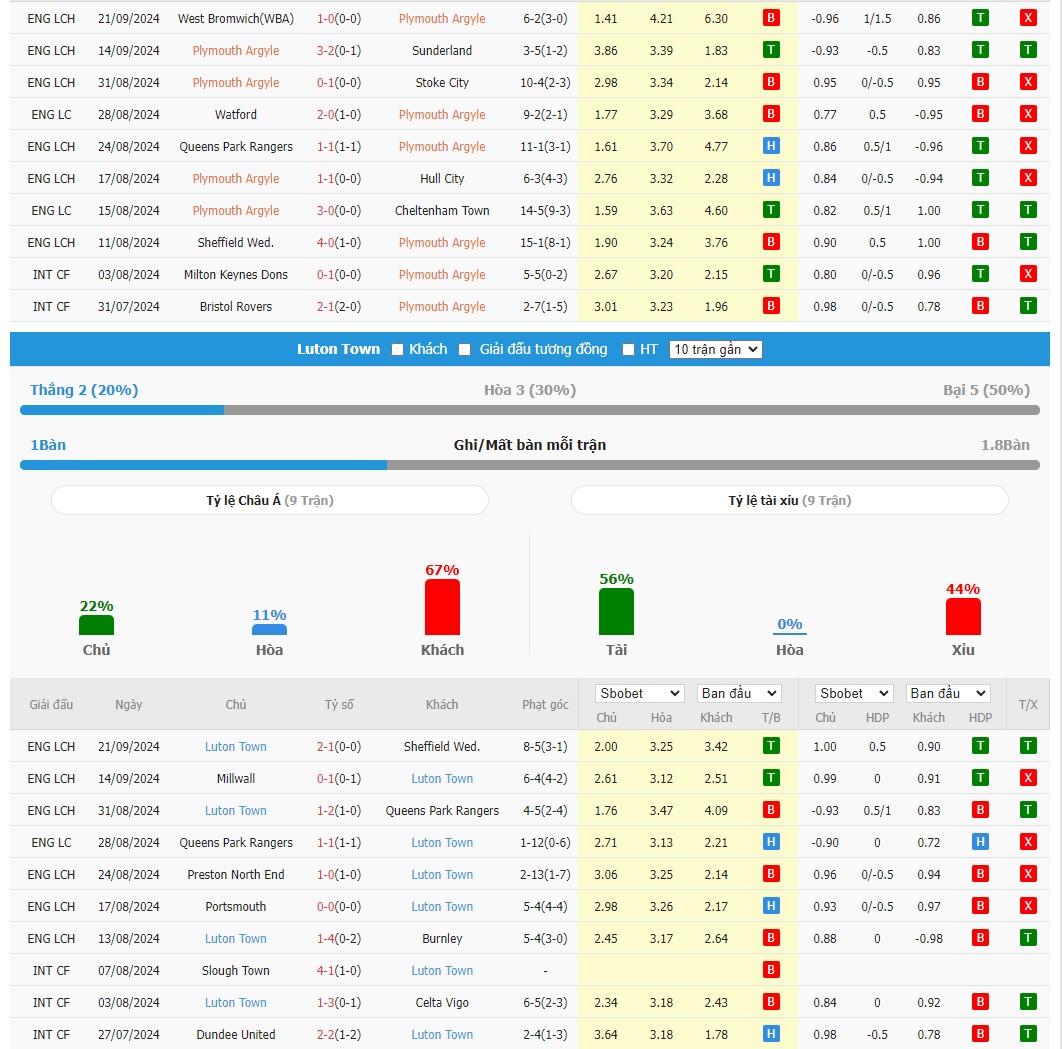Click red B handicap icon in Preston North End row

click(980, 874)
